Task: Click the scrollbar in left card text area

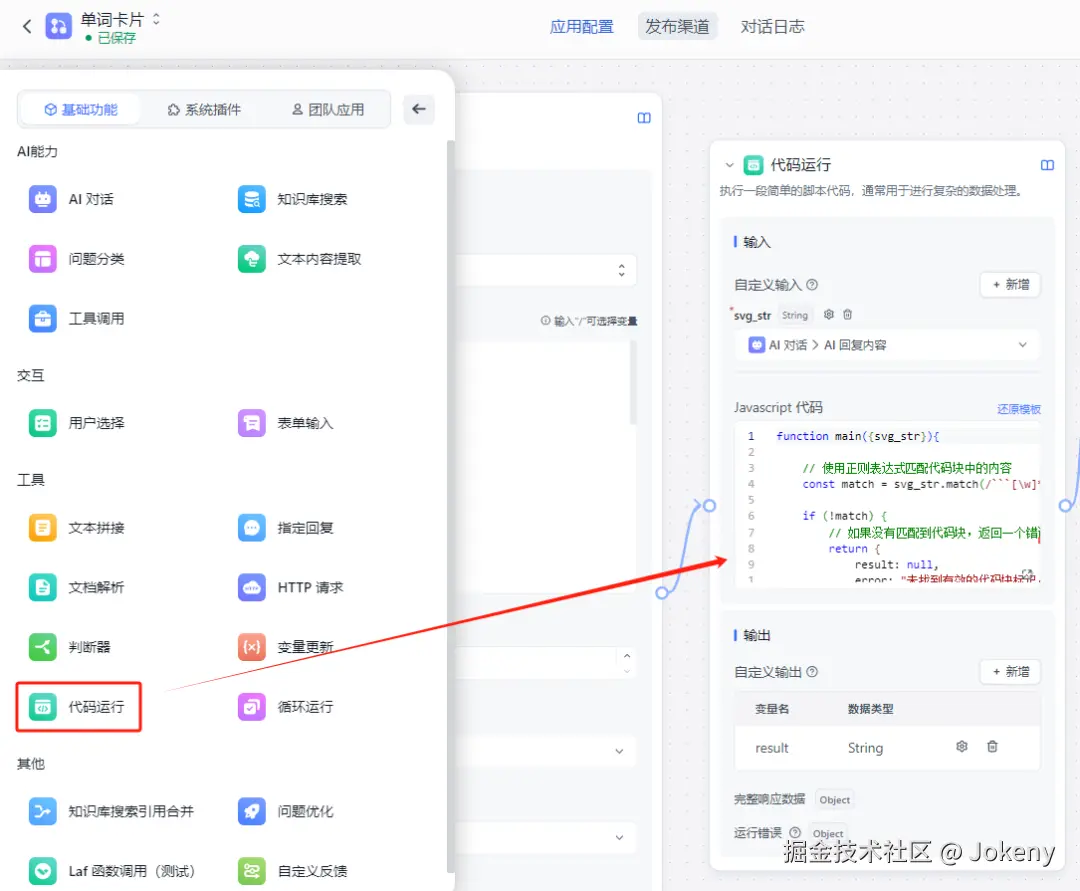Action: (632, 383)
